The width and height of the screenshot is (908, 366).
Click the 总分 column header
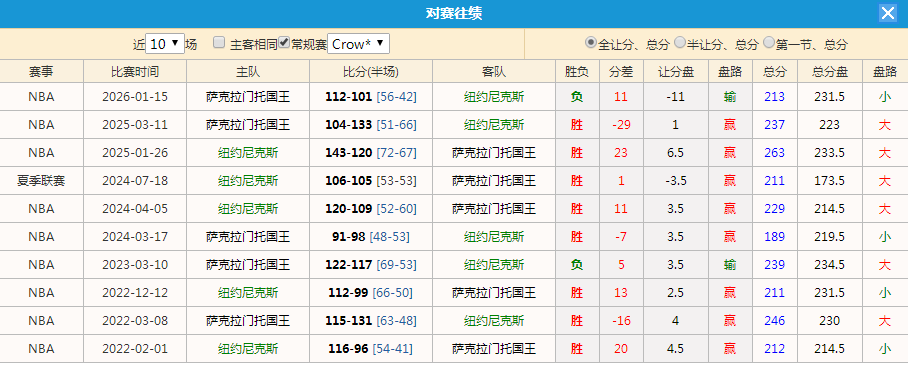775,72
